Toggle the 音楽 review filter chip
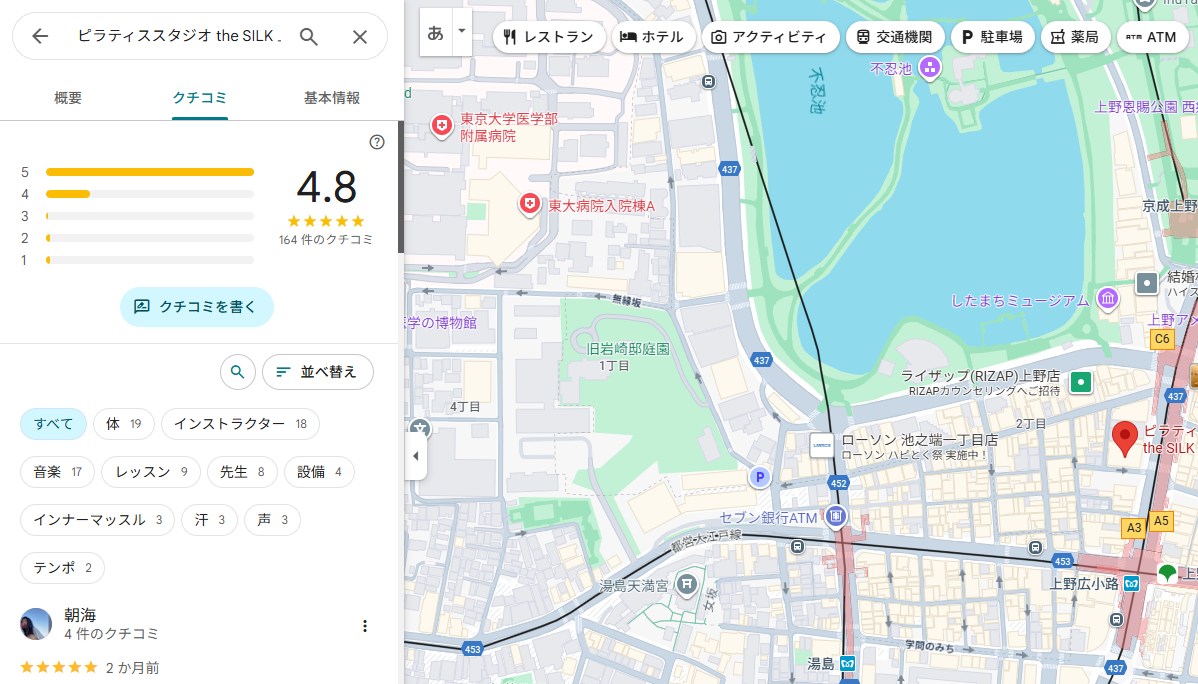Image resolution: width=1198 pixels, height=684 pixels. [x=57, y=472]
